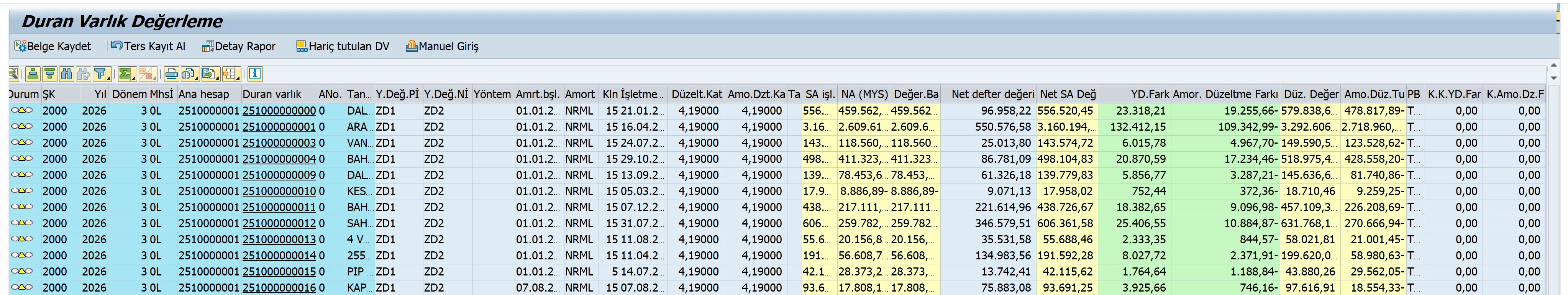The width and height of the screenshot is (1568, 295).
Task: Click status light for asset 251000000003
Action: pyautogui.click(x=22, y=143)
